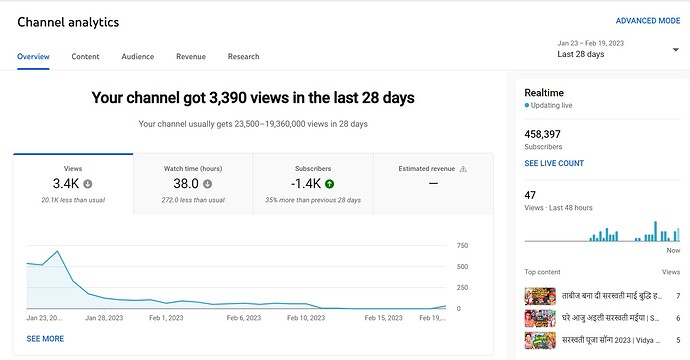Select the Views metric card
Image resolution: width=690 pixels, height=360 pixels.
coord(73,184)
